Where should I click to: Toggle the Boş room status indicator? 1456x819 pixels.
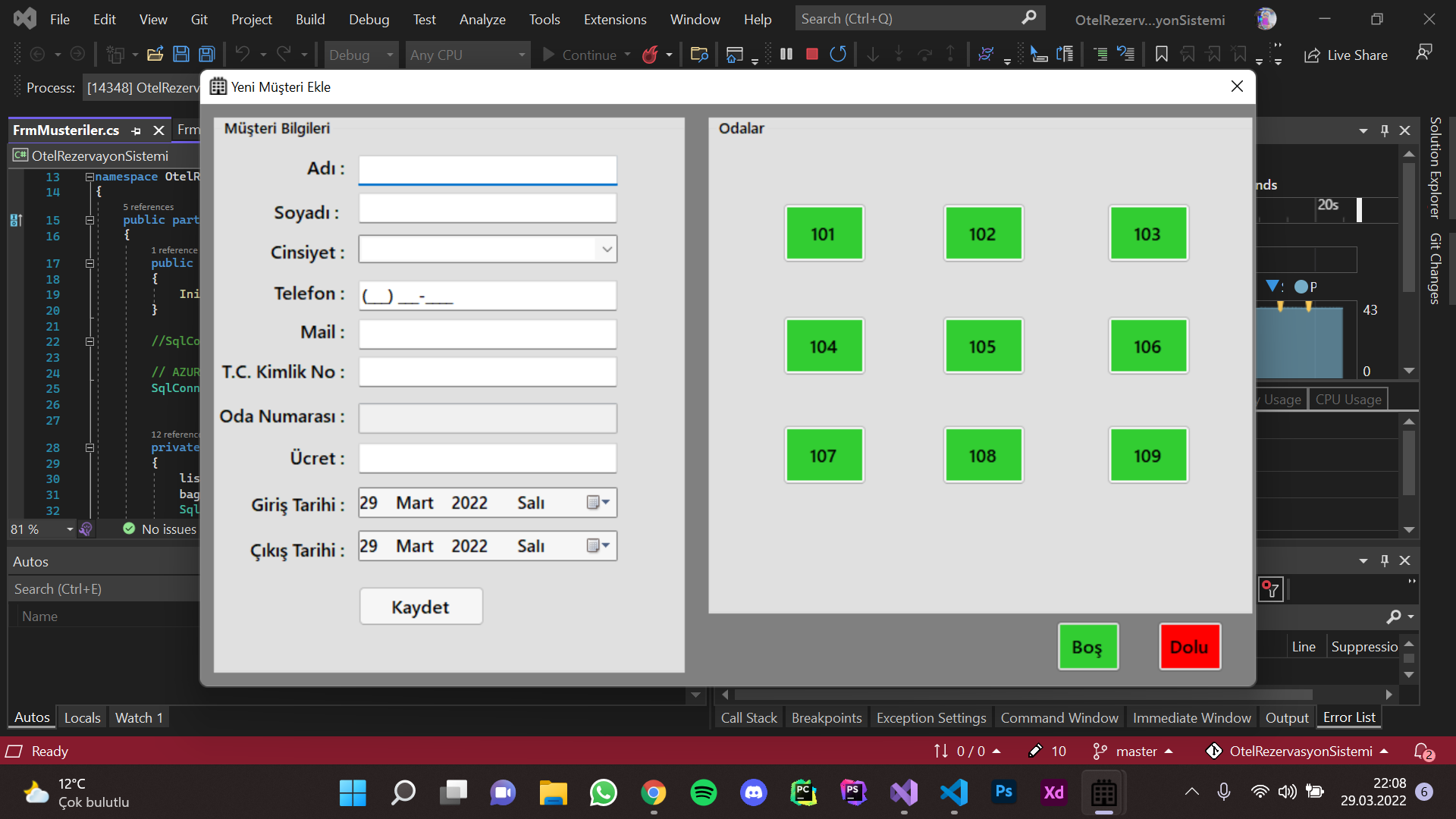coord(1088,646)
